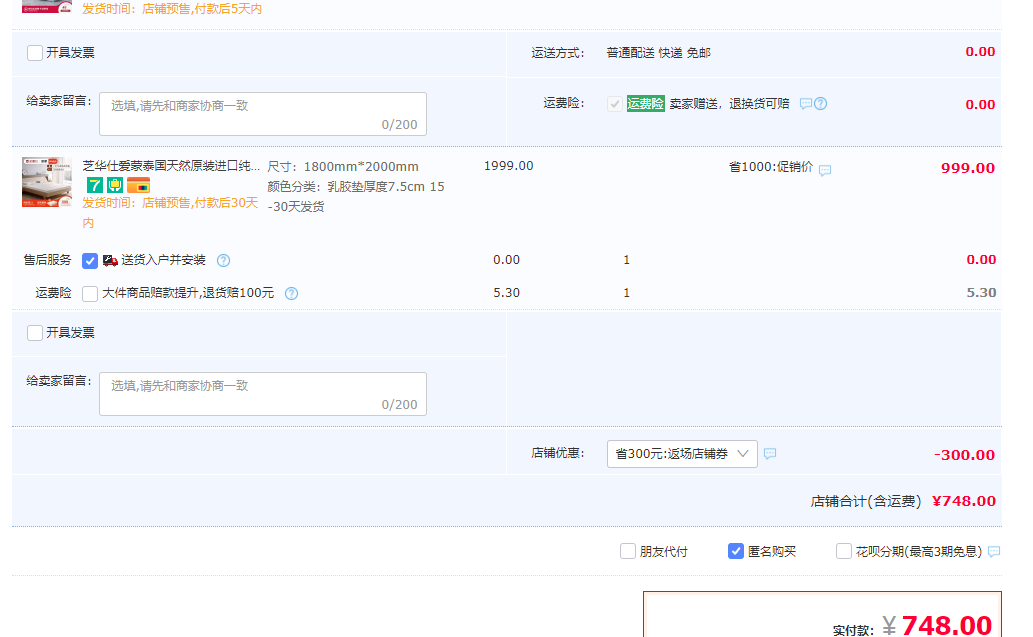Click the comment bubble icon next to 退换货可赔
Image resolution: width=1033 pixels, height=637 pixels.
[806, 104]
